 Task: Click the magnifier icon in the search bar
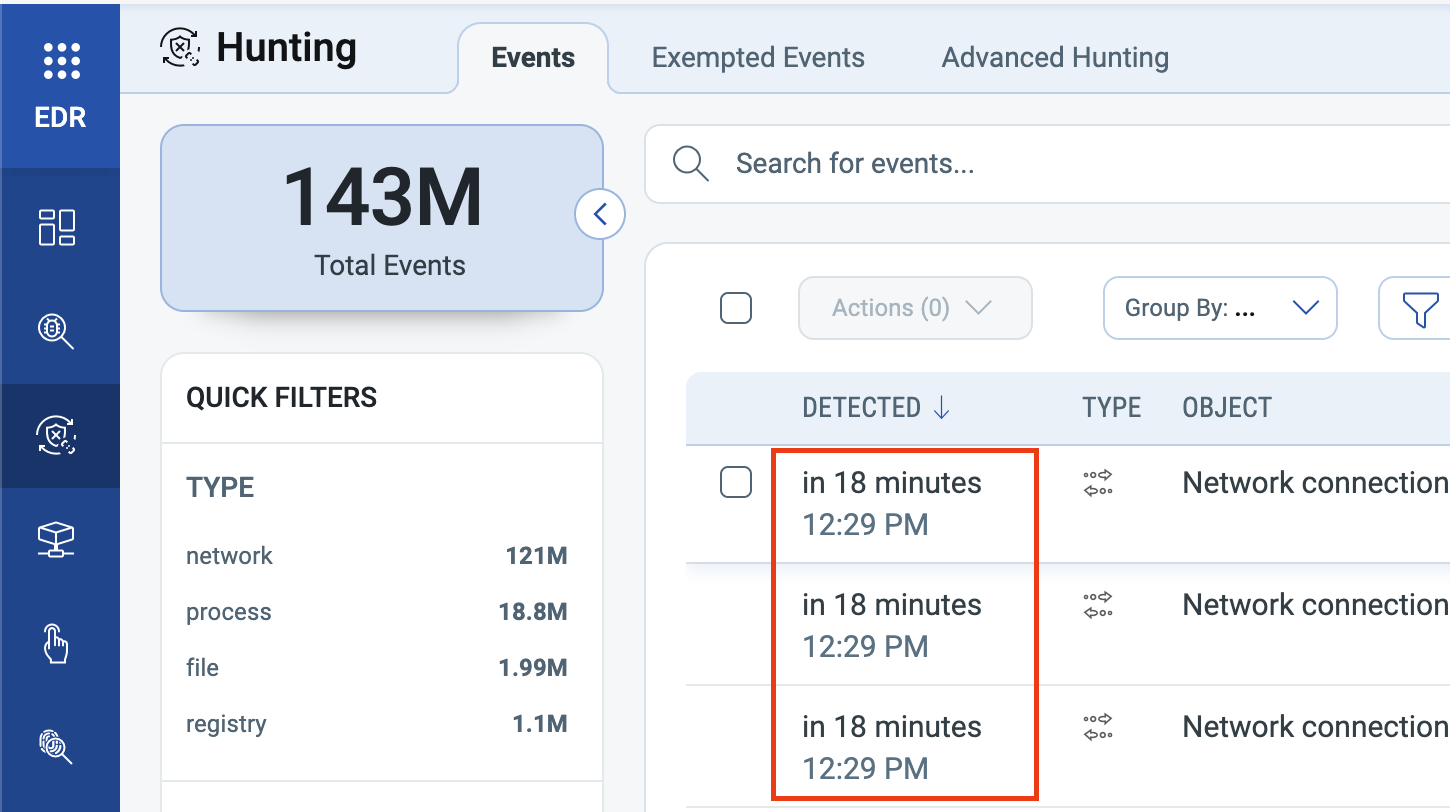click(691, 163)
